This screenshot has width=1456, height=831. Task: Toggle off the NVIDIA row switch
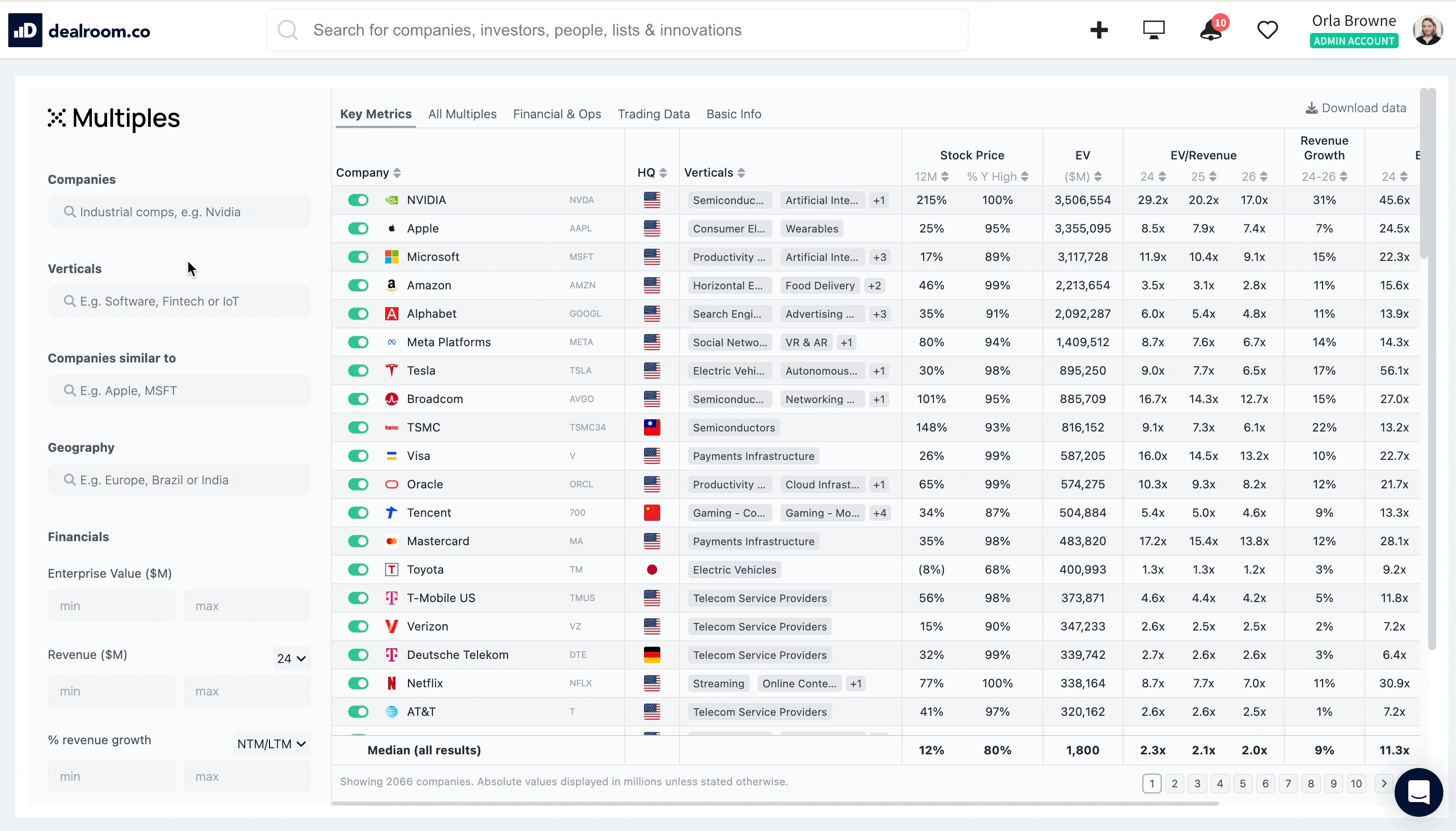click(x=358, y=201)
